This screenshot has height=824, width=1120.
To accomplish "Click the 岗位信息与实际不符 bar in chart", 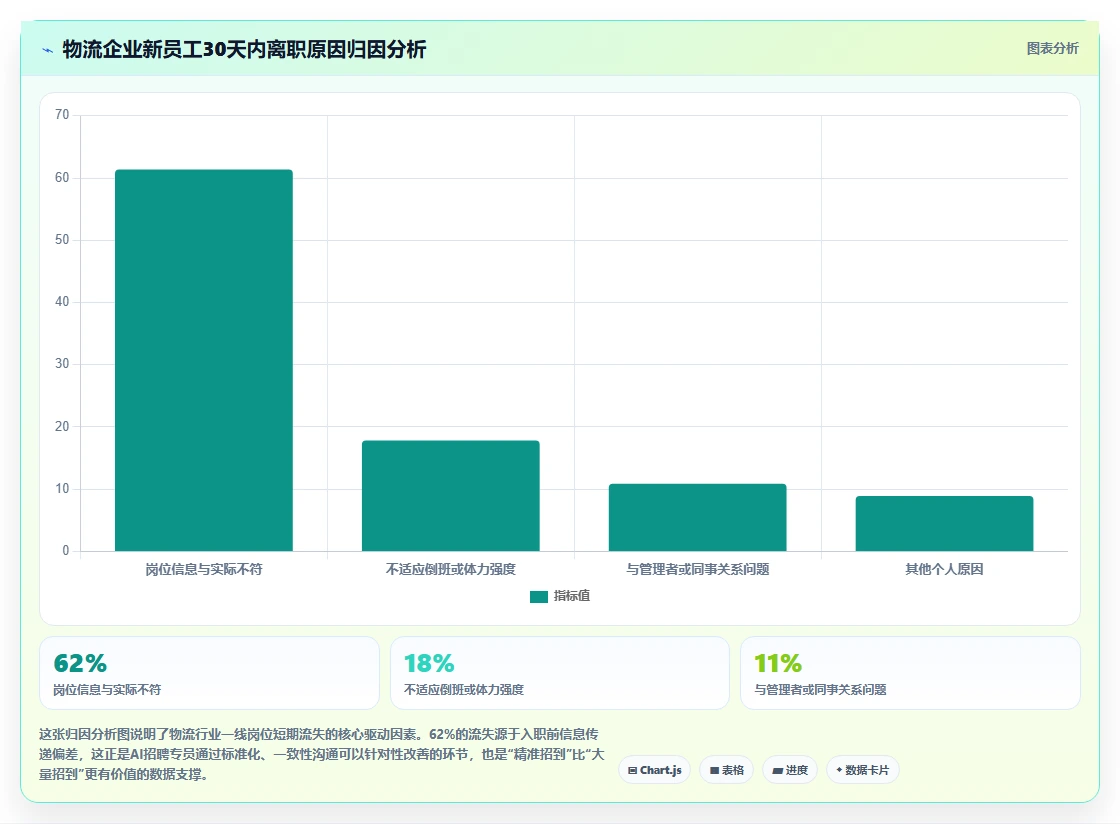I will [x=204, y=360].
